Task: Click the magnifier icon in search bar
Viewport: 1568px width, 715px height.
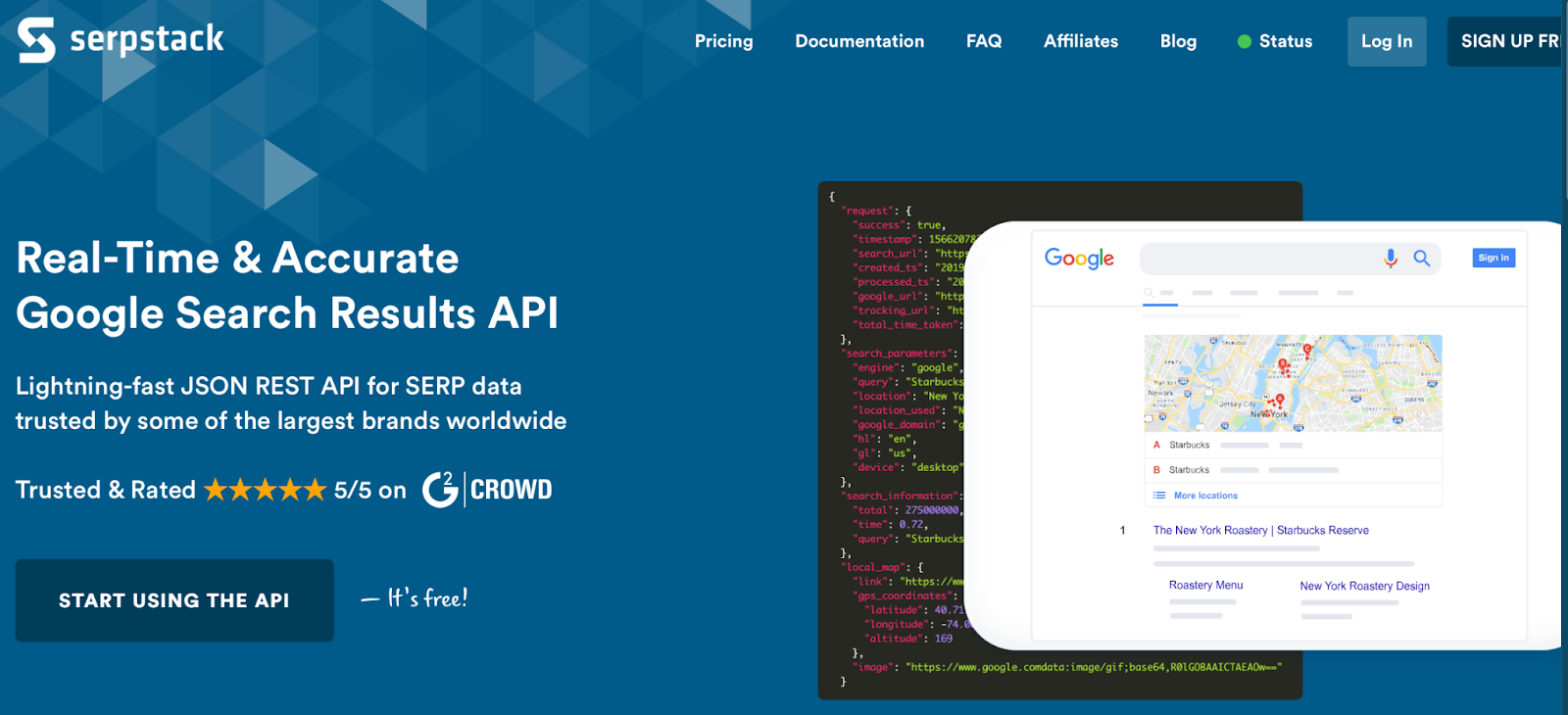Action: (1421, 259)
